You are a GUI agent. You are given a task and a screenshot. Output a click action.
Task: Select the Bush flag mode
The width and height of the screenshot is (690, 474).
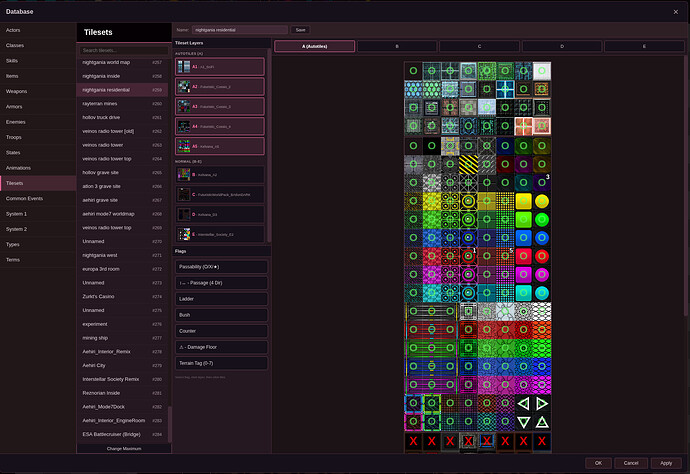pos(221,315)
